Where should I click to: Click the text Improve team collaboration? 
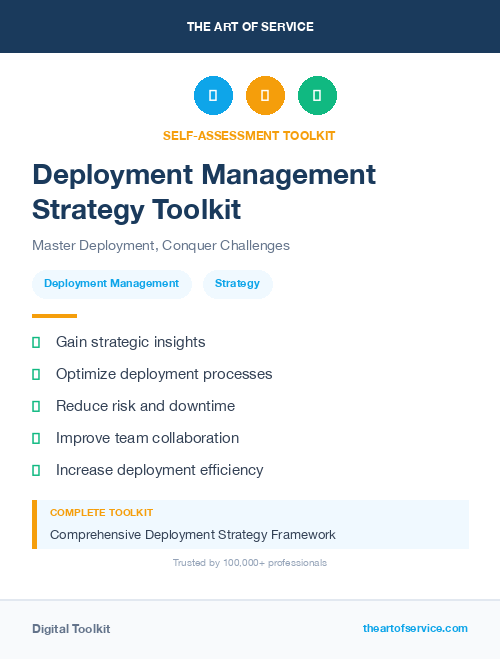[147, 438]
